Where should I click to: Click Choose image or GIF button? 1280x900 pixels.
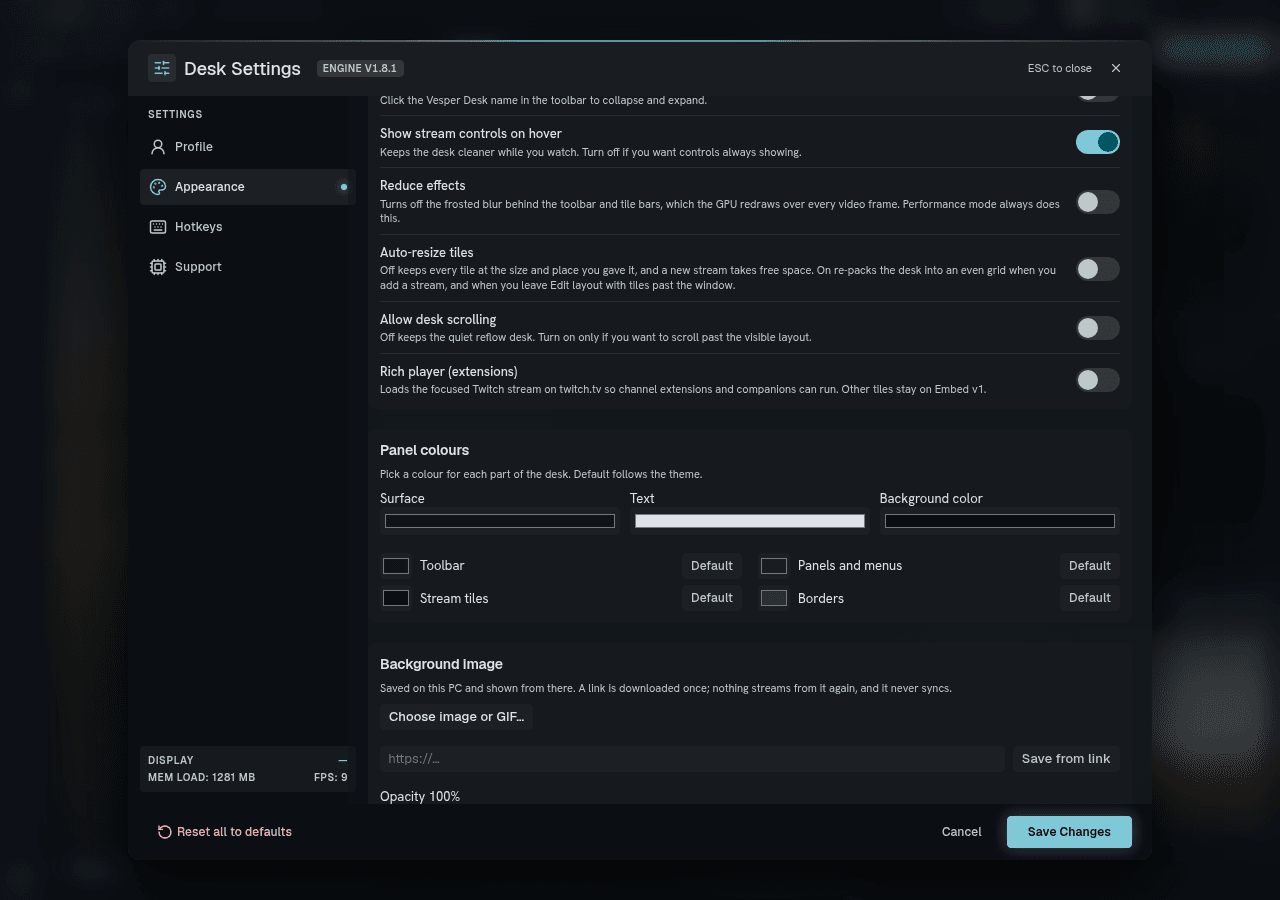tap(456, 717)
